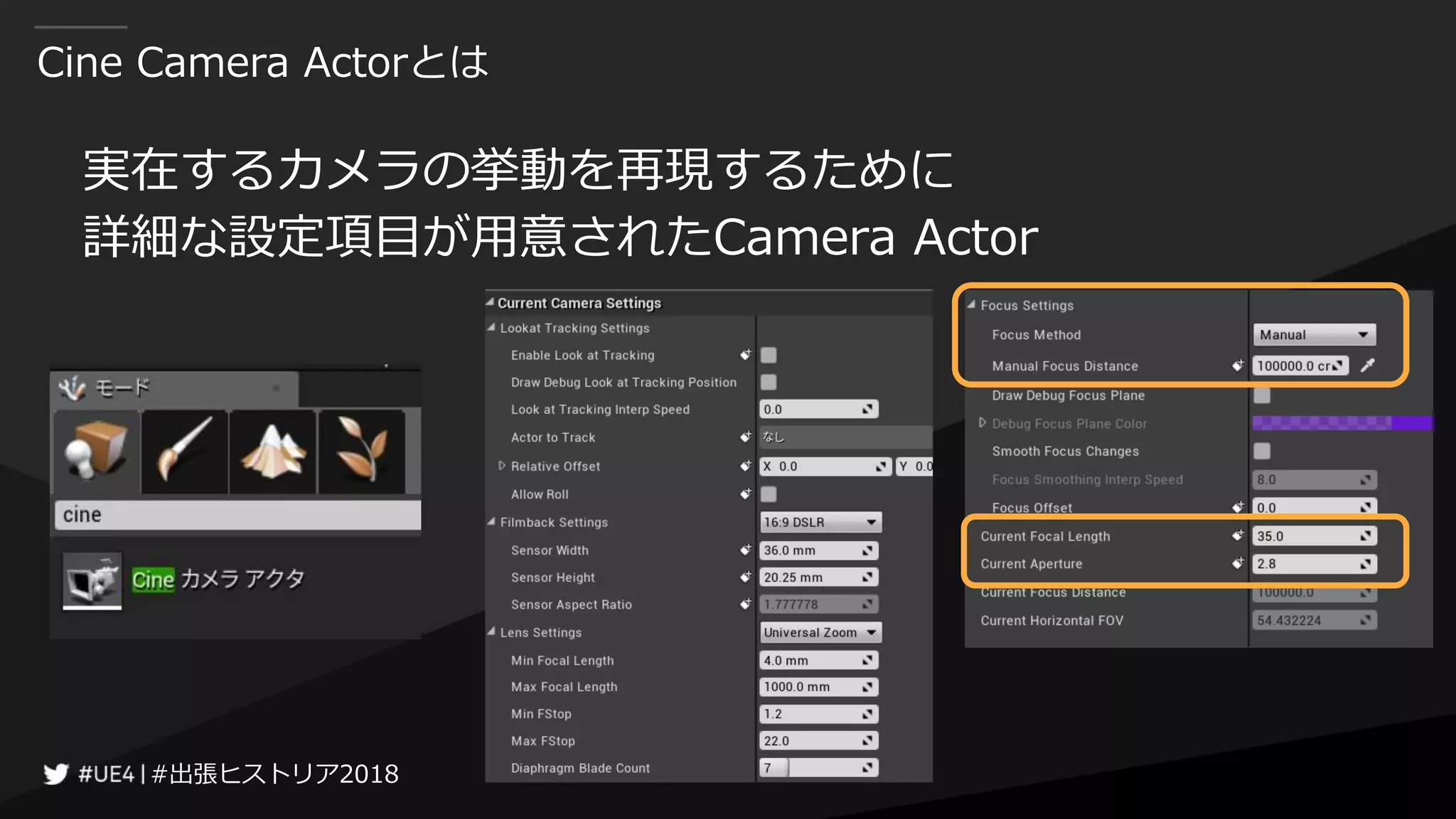Toggle Draw Debug Look at Tracking Position
The image size is (1456, 819).
pyautogui.click(x=769, y=382)
